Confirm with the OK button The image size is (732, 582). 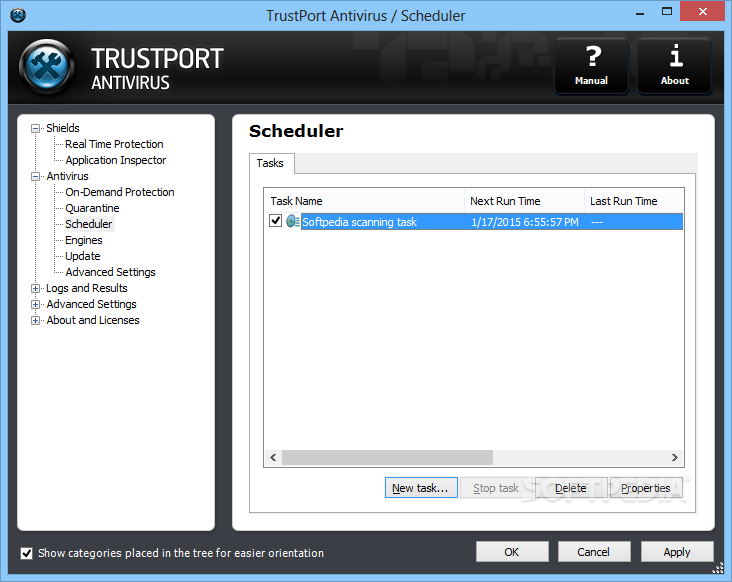[512, 552]
